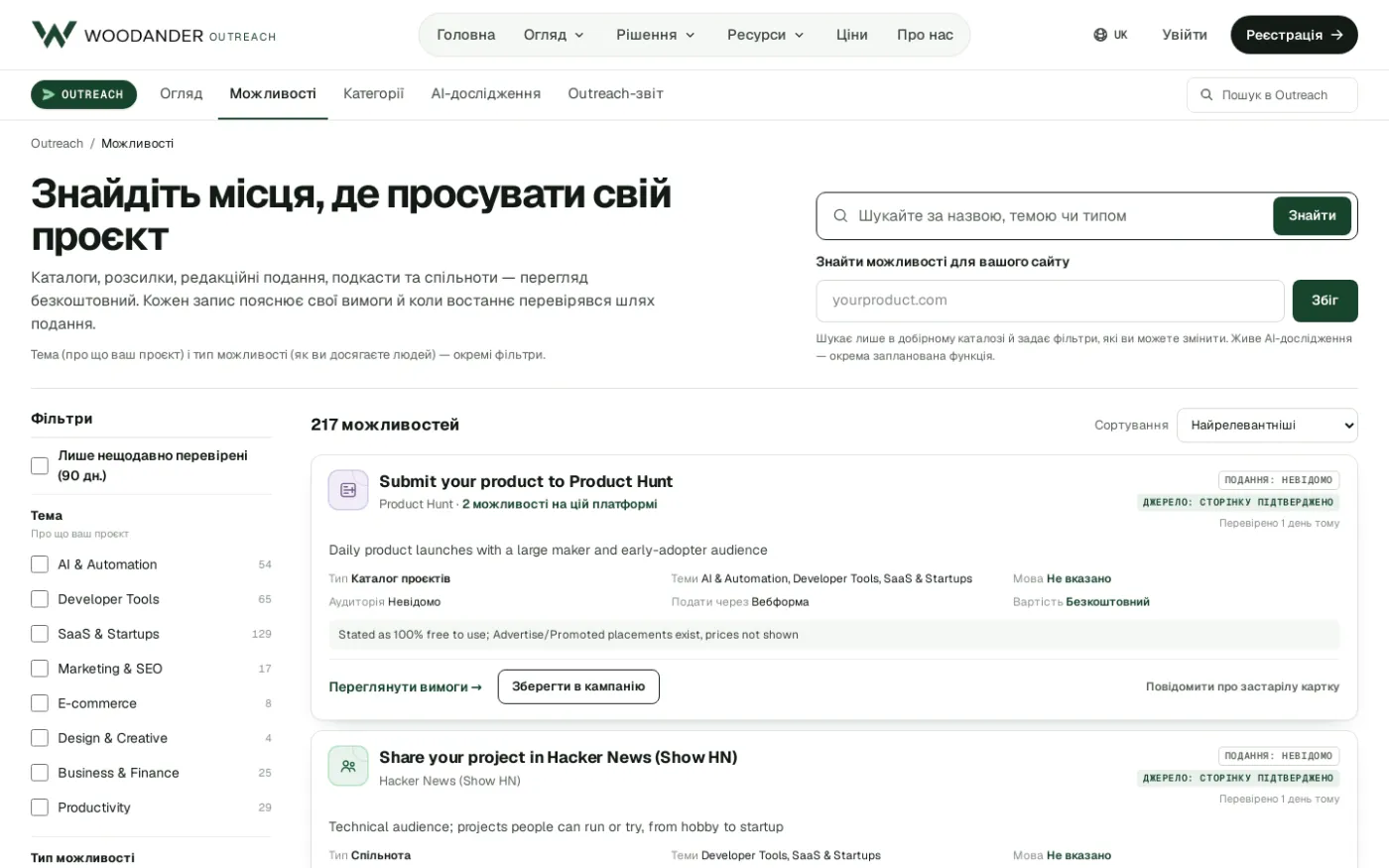
Task: Open the 2 можливості на цій платформі link
Action: pos(560,504)
